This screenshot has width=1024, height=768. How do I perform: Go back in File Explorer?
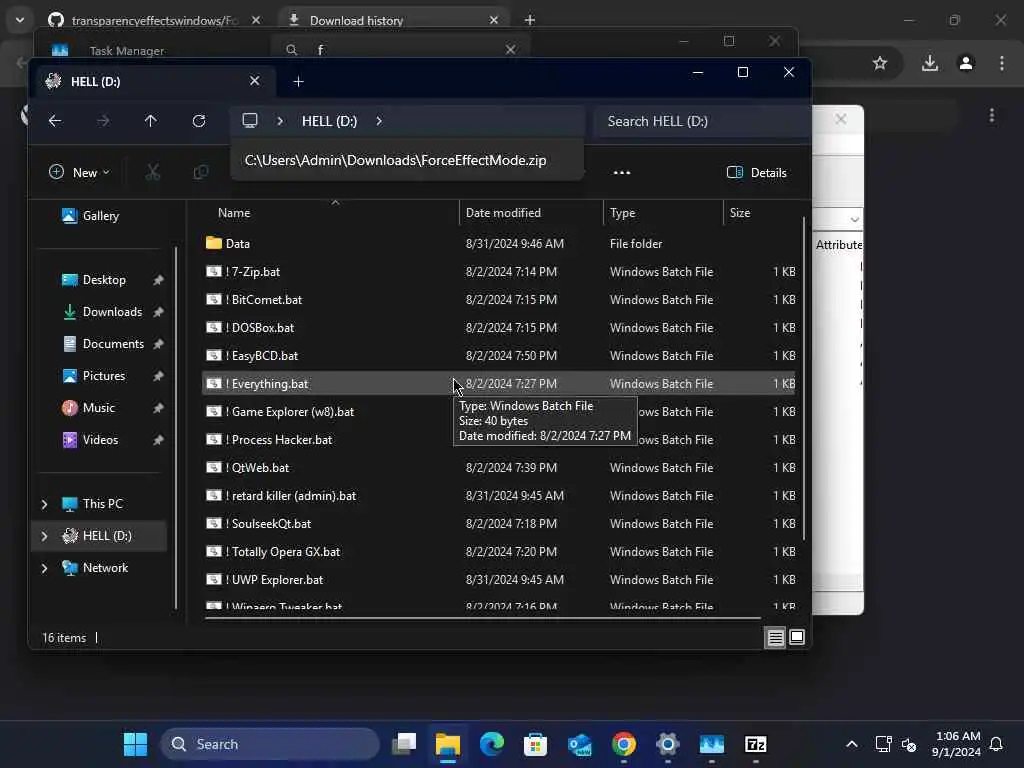55,121
